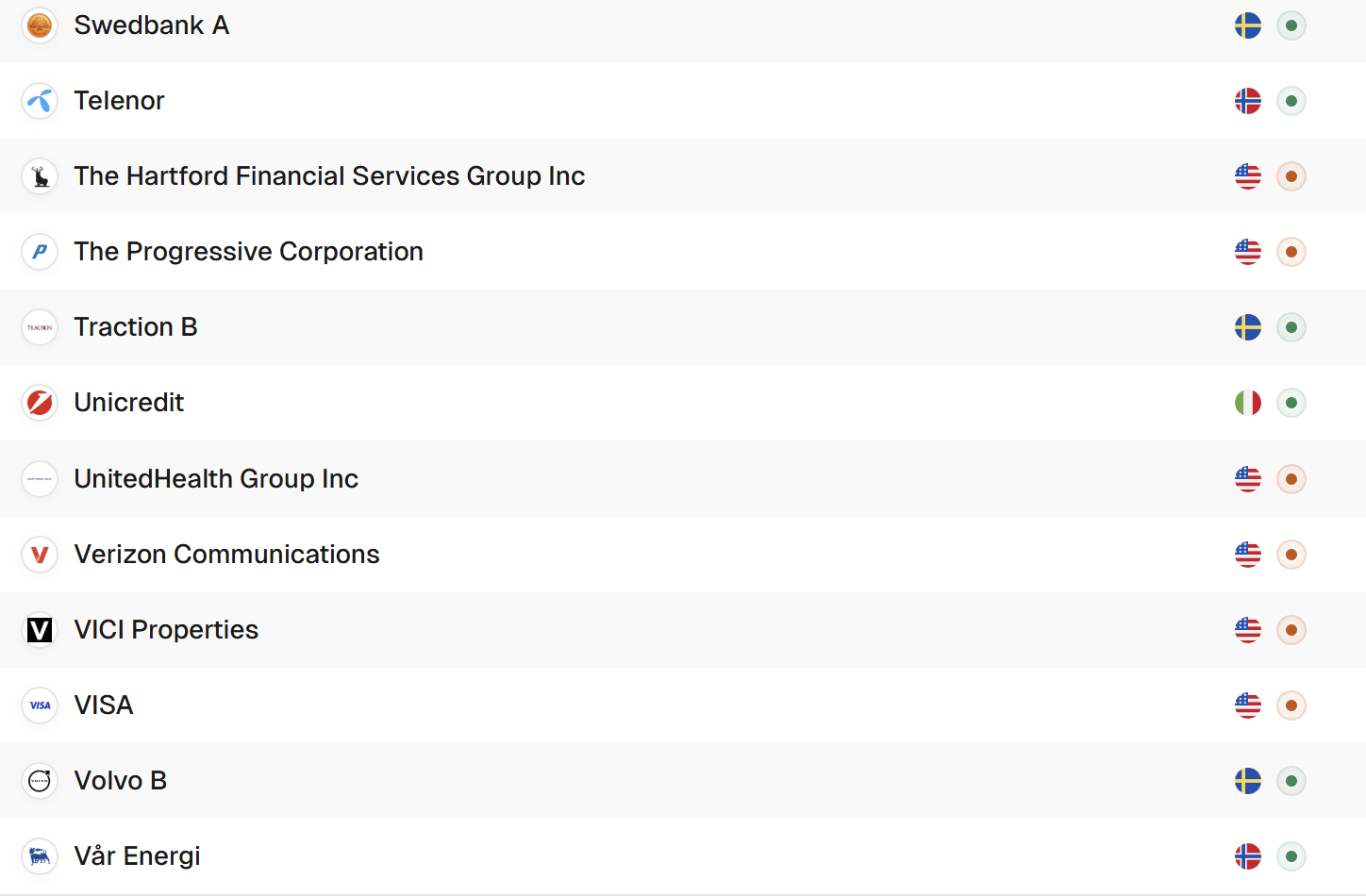Click the orange status dot for VICI Properties

[1291, 630]
